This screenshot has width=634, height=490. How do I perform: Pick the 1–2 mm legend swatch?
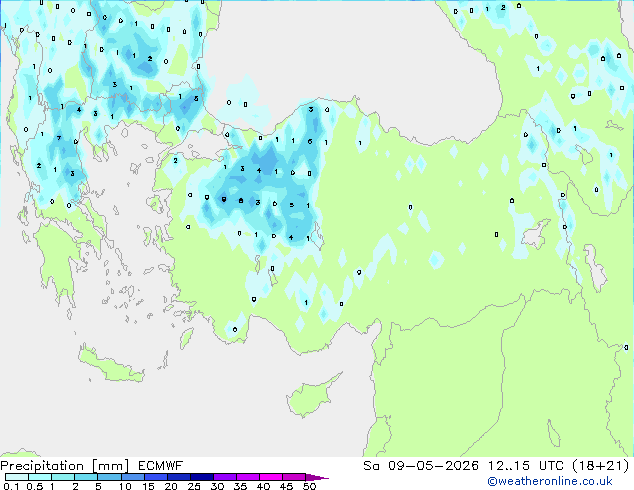tap(63, 477)
